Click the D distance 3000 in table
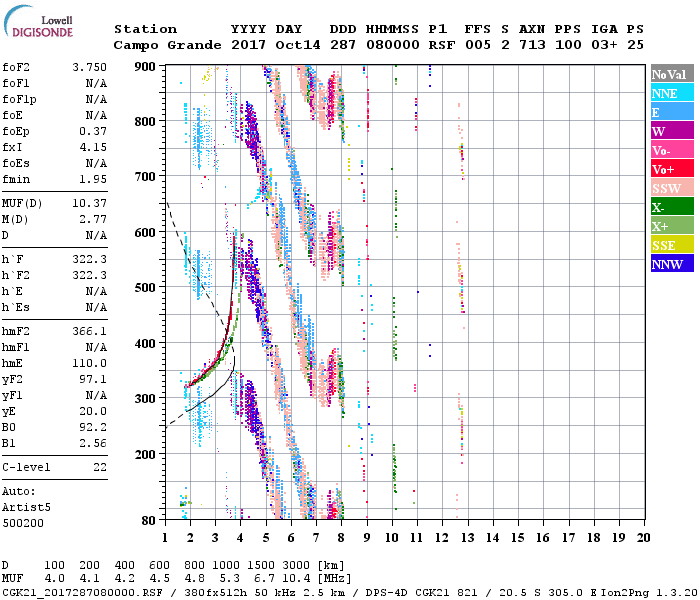The height and width of the screenshot is (600, 700). coord(296,566)
